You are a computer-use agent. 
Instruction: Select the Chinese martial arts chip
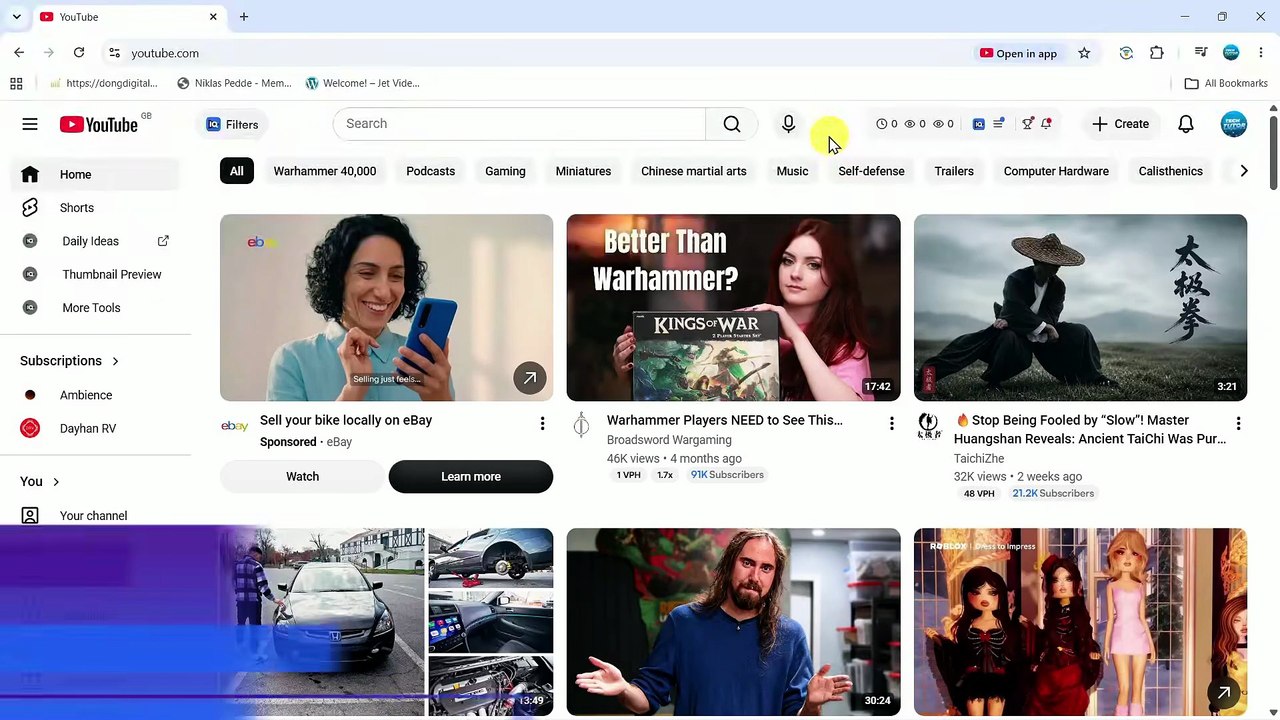(694, 171)
